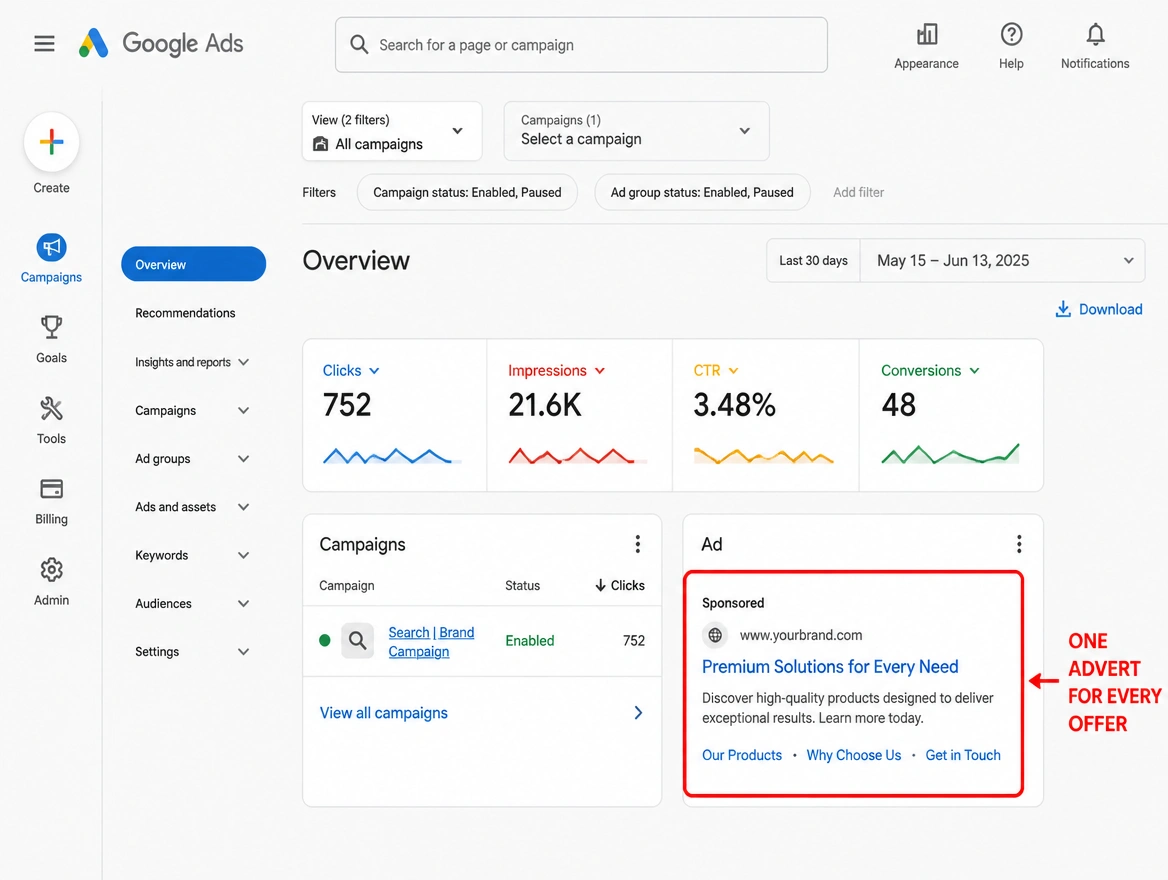This screenshot has width=1168, height=880.
Task: Click www.yourbrand.com display URL
Action: [801, 636]
